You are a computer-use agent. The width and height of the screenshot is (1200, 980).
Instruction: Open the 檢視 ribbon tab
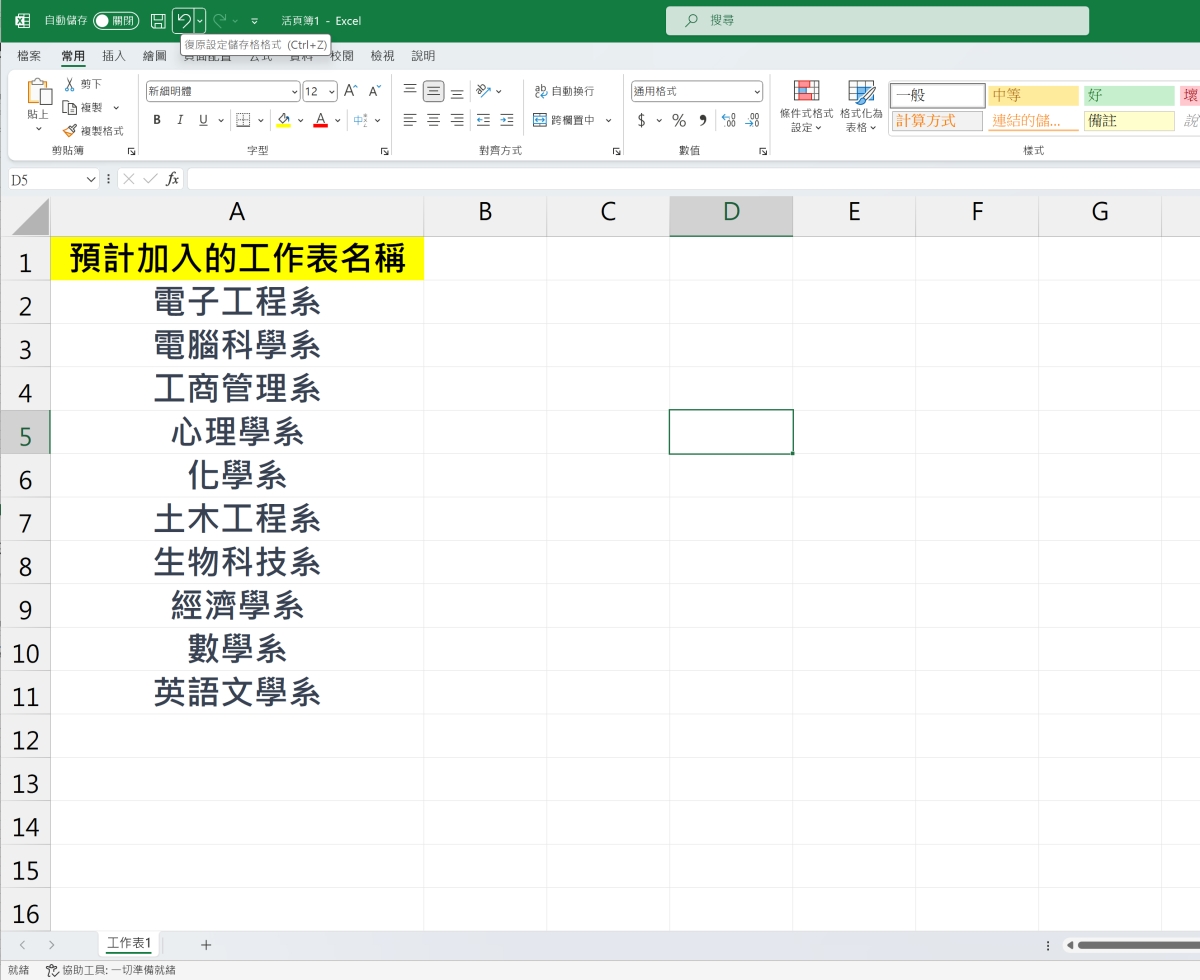pyautogui.click(x=382, y=56)
